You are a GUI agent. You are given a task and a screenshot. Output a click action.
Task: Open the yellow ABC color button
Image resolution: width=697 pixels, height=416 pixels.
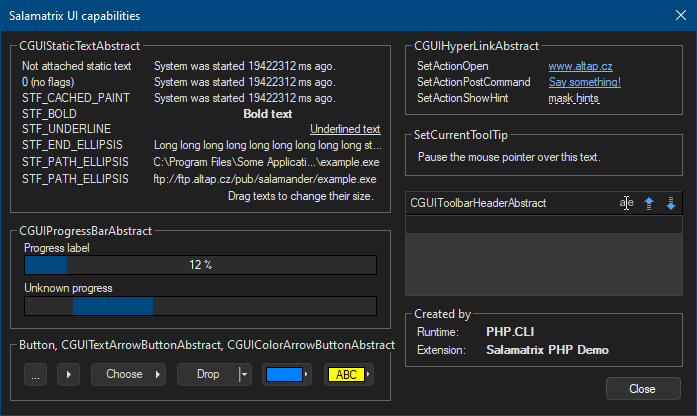348,374
